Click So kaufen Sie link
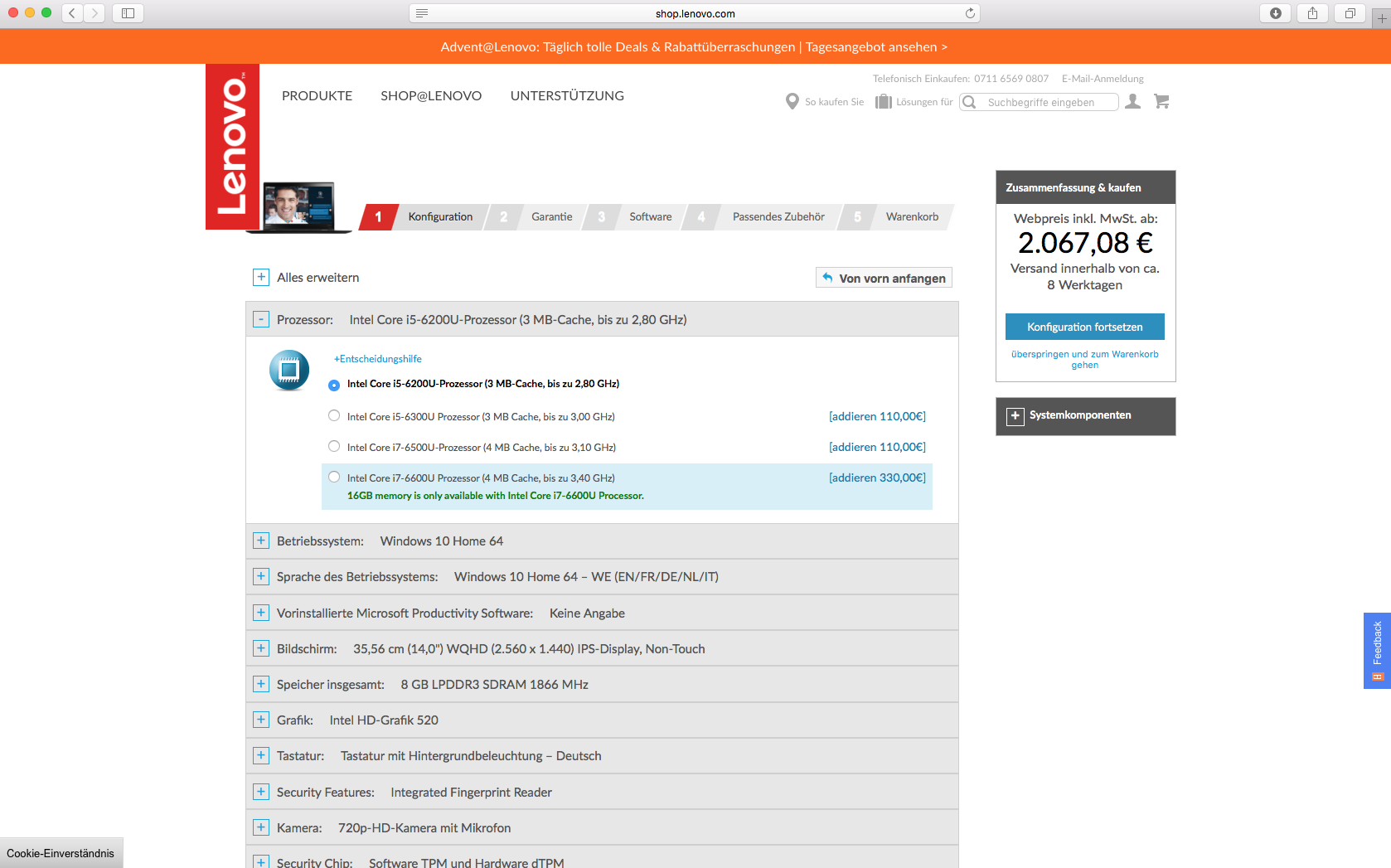The height and width of the screenshot is (868, 1391). tap(834, 102)
